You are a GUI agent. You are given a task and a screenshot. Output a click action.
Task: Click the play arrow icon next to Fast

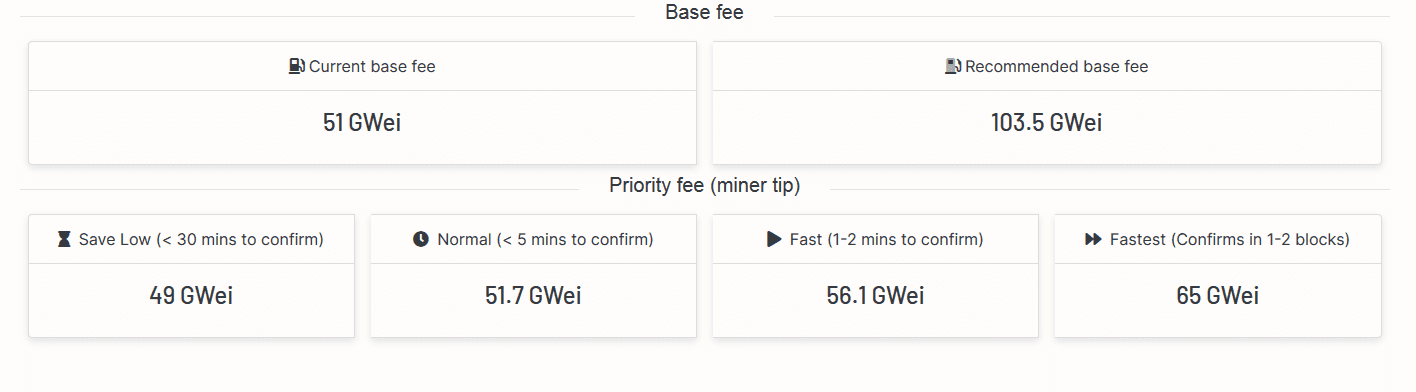[x=774, y=240]
